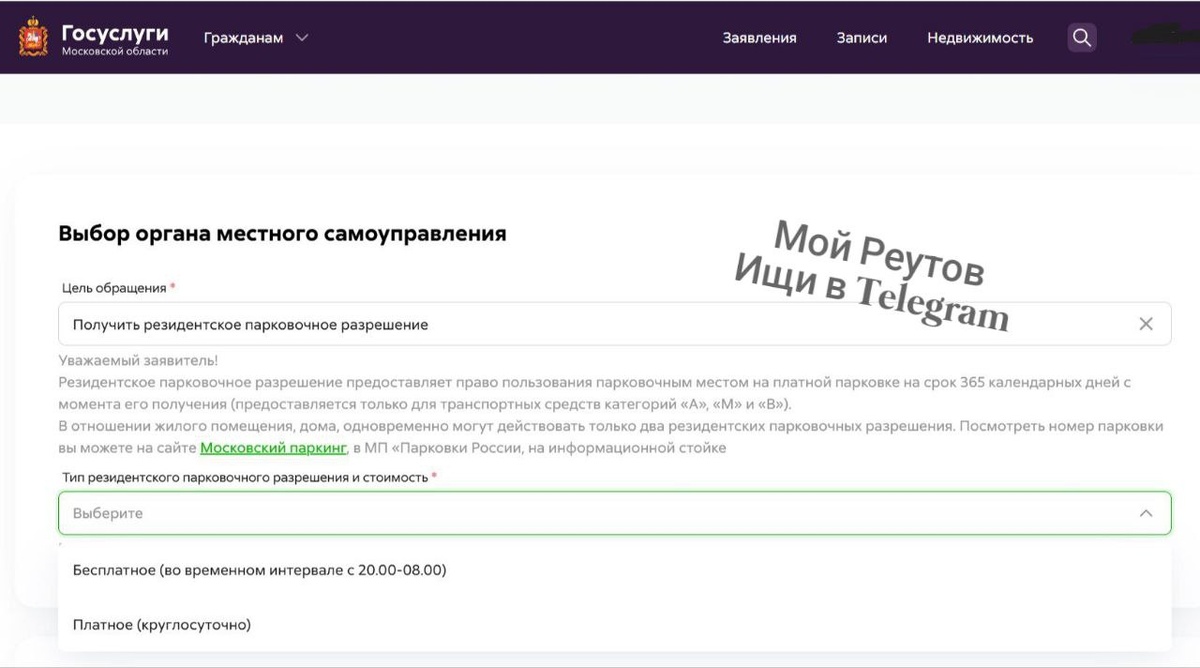Open the Заявления menu item

(760, 38)
